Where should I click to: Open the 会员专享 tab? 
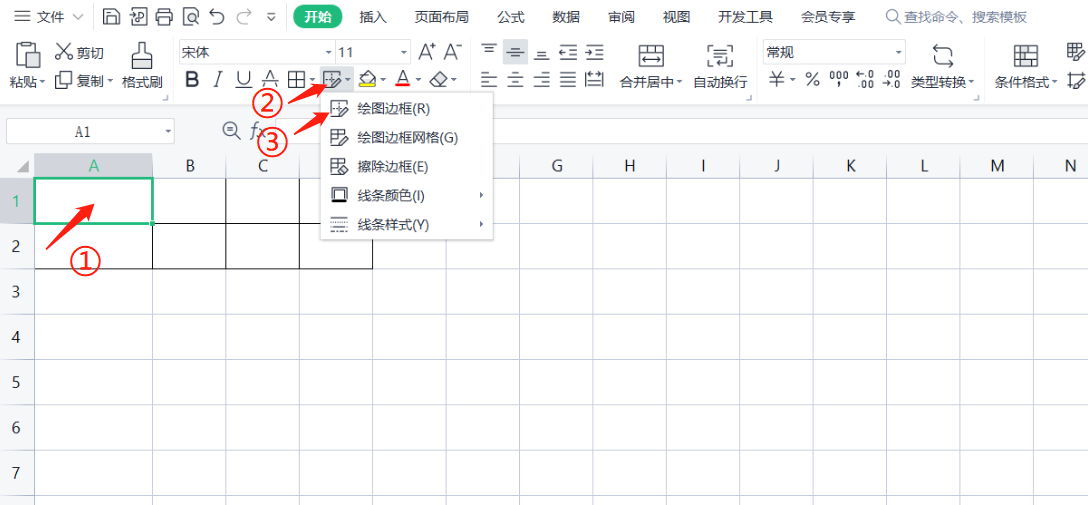828,17
